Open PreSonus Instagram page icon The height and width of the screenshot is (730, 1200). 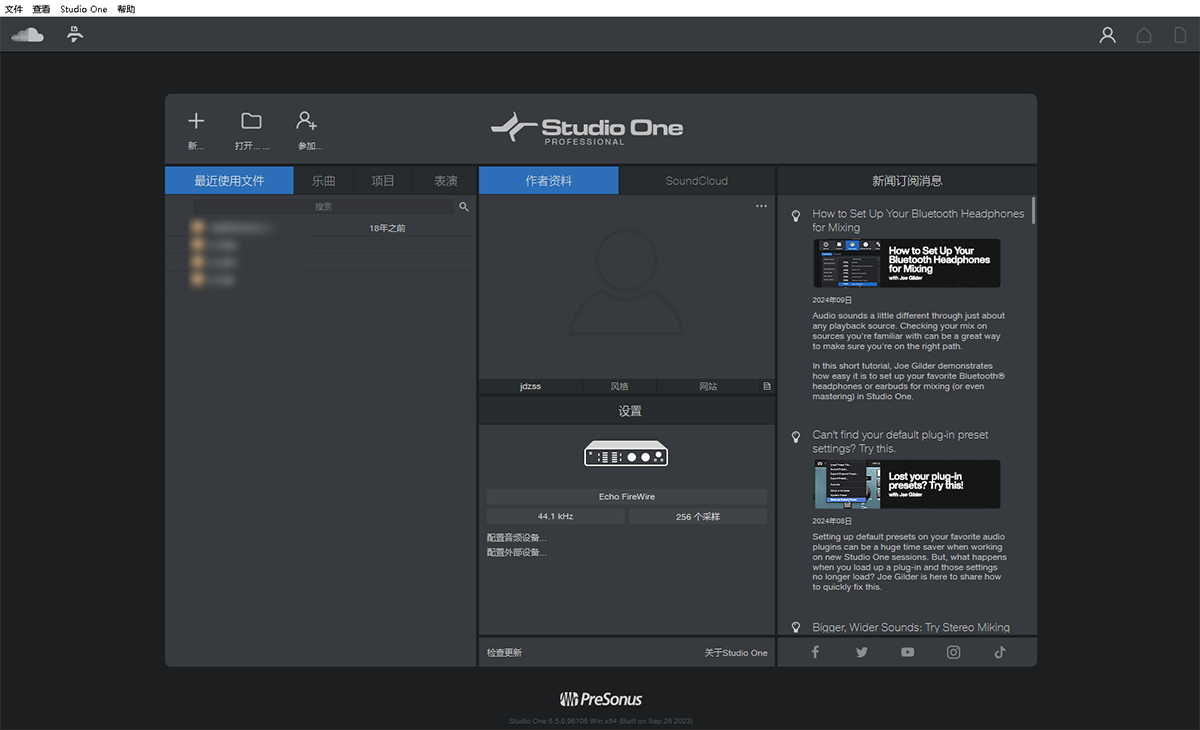pos(954,652)
